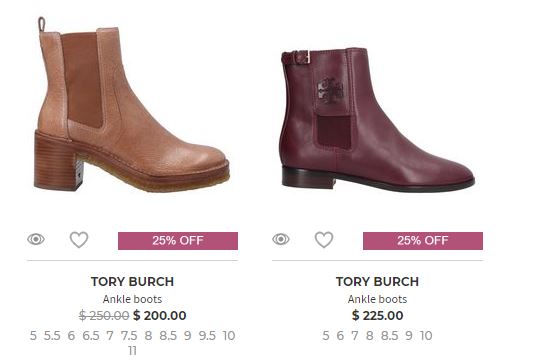
Task: Click 25% OFF badge on burgundy boot
Action: pyautogui.click(x=423, y=241)
